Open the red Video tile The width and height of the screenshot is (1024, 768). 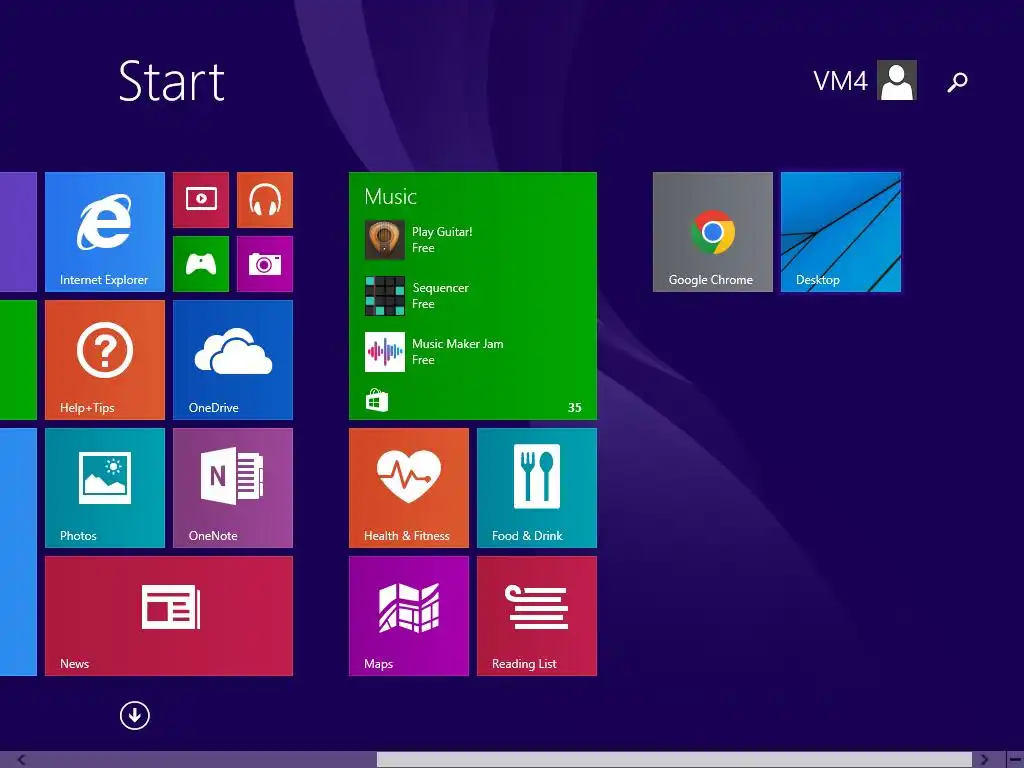click(x=201, y=200)
